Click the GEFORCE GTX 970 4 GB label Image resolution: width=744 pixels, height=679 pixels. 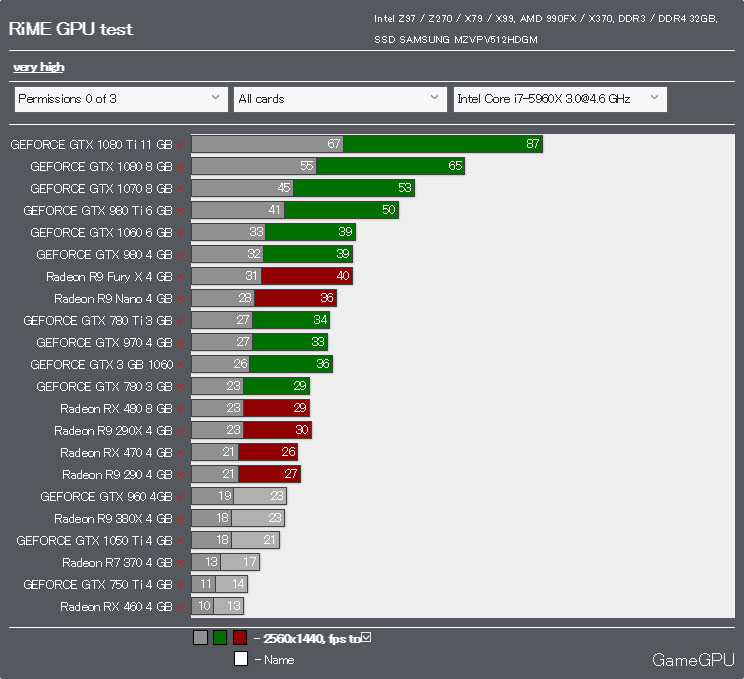pyautogui.click(x=104, y=343)
